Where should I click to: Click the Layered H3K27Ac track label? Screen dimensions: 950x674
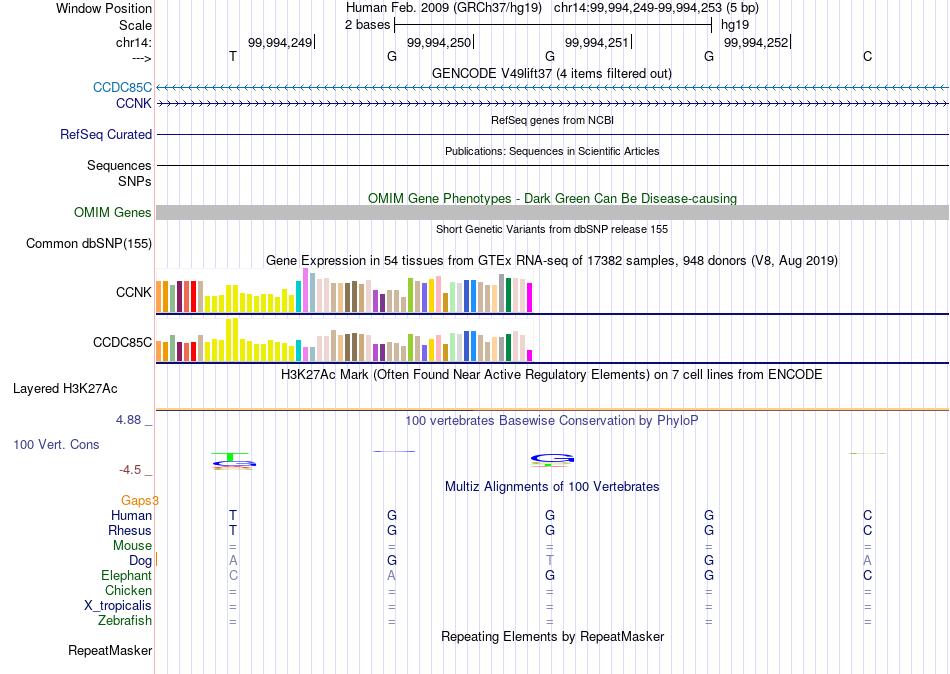[x=65, y=389]
